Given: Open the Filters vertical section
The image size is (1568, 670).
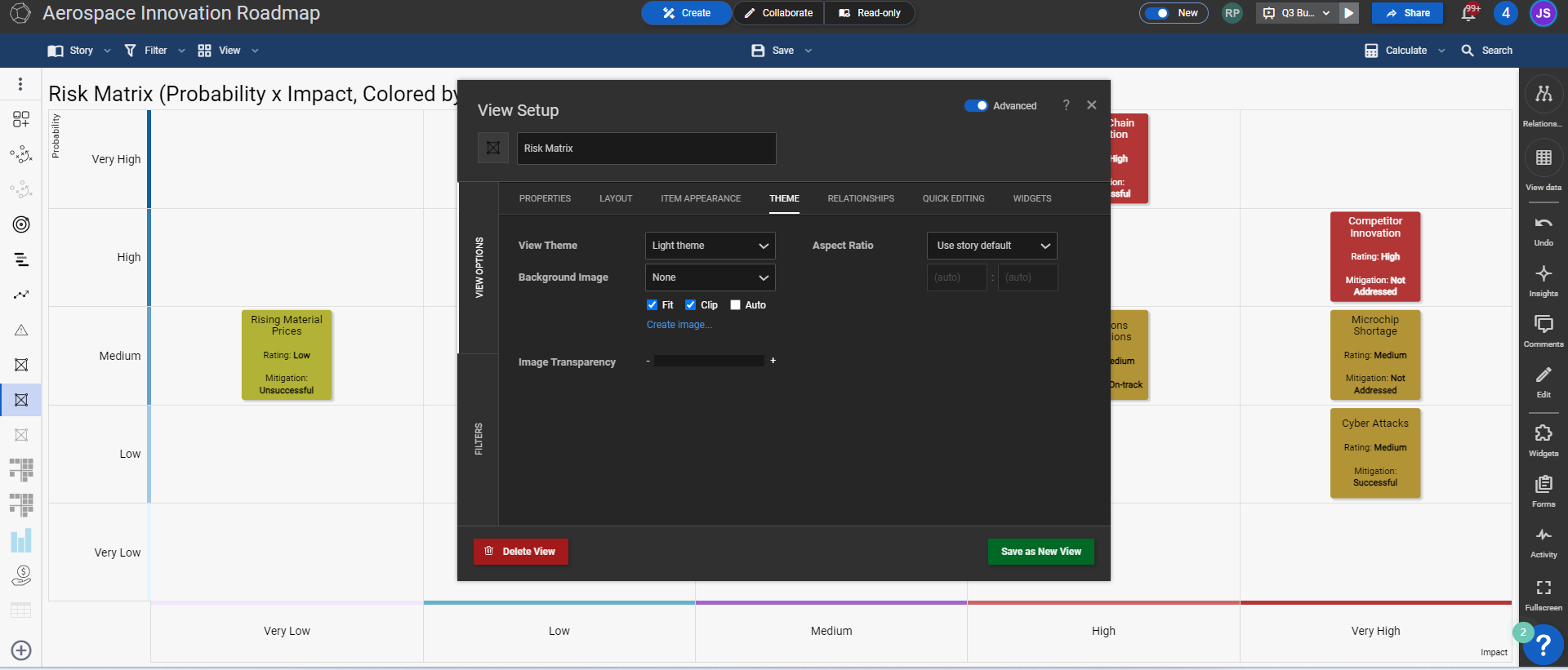Looking at the screenshot, I should click(x=479, y=439).
